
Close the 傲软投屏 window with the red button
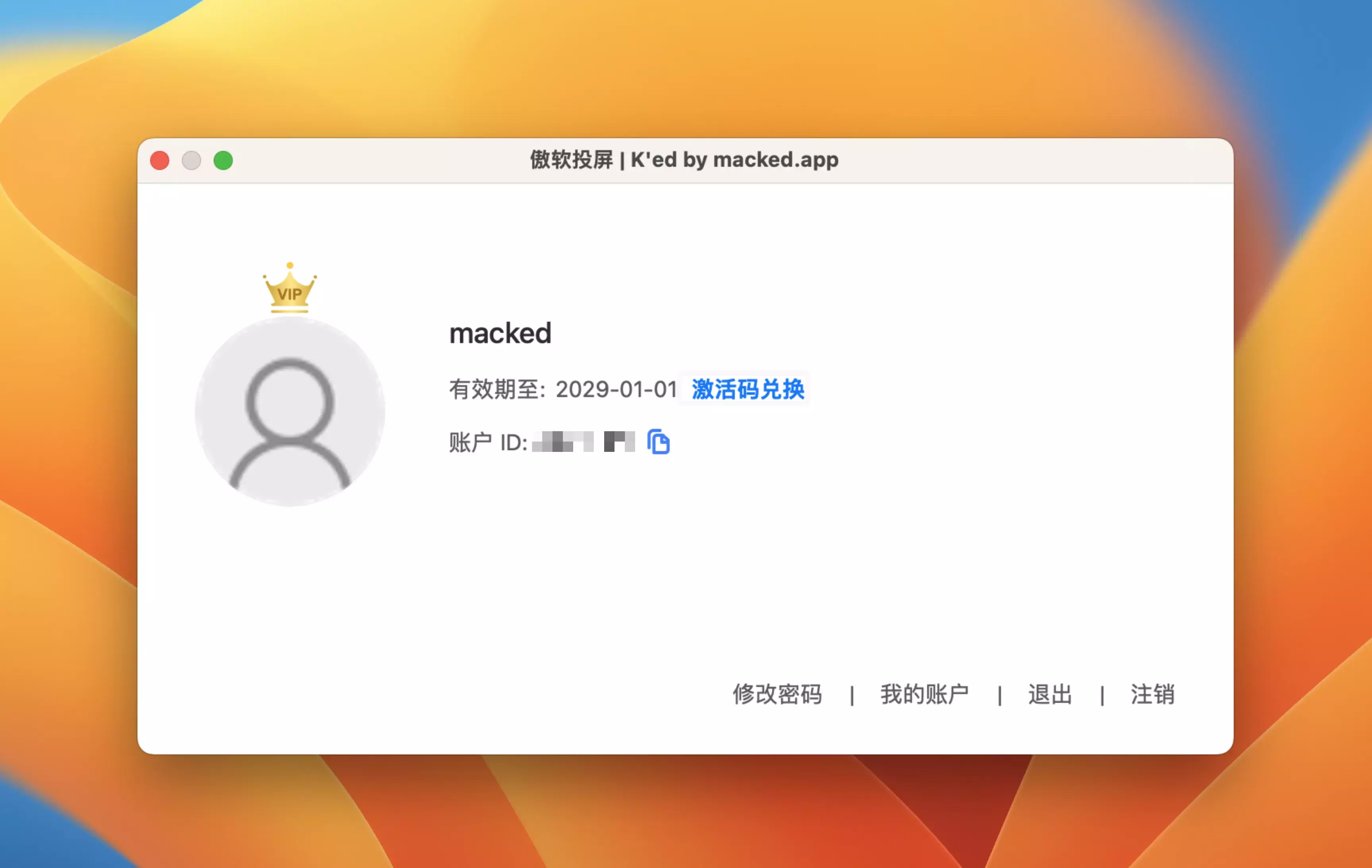tap(160, 160)
